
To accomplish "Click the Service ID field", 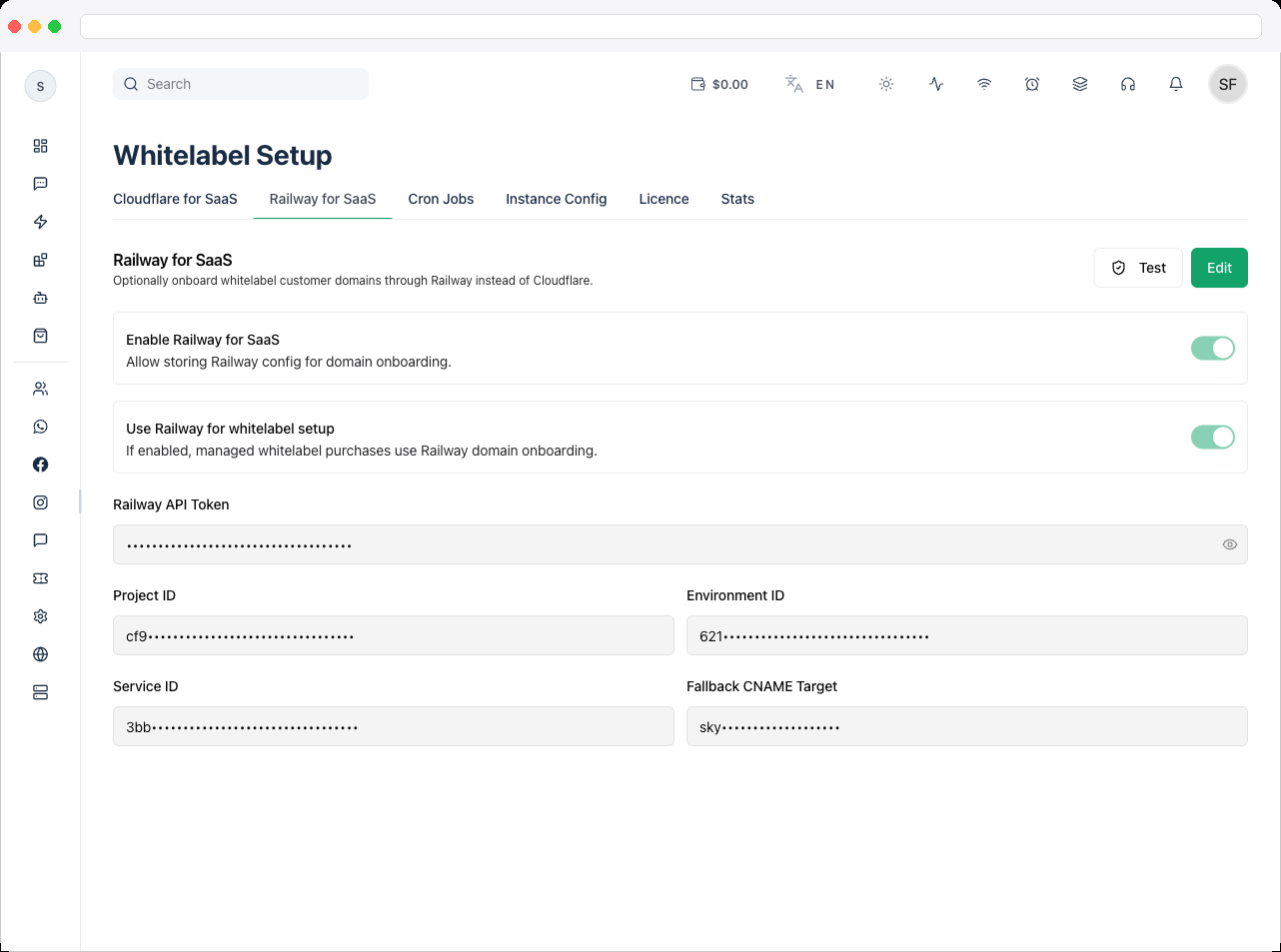I will pos(394,726).
